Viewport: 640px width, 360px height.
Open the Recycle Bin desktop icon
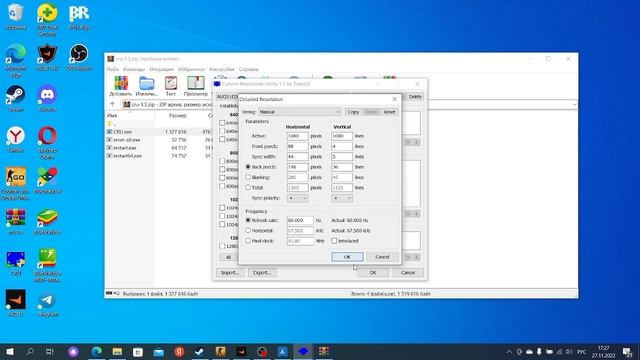click(x=16, y=17)
